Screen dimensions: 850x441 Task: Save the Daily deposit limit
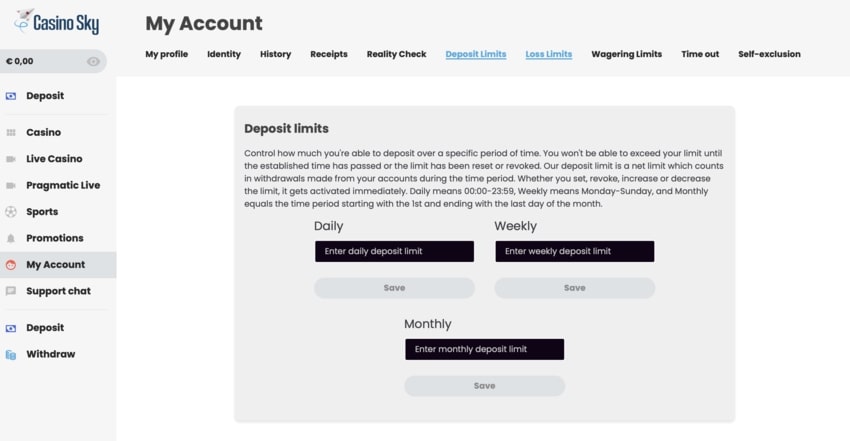(x=395, y=288)
